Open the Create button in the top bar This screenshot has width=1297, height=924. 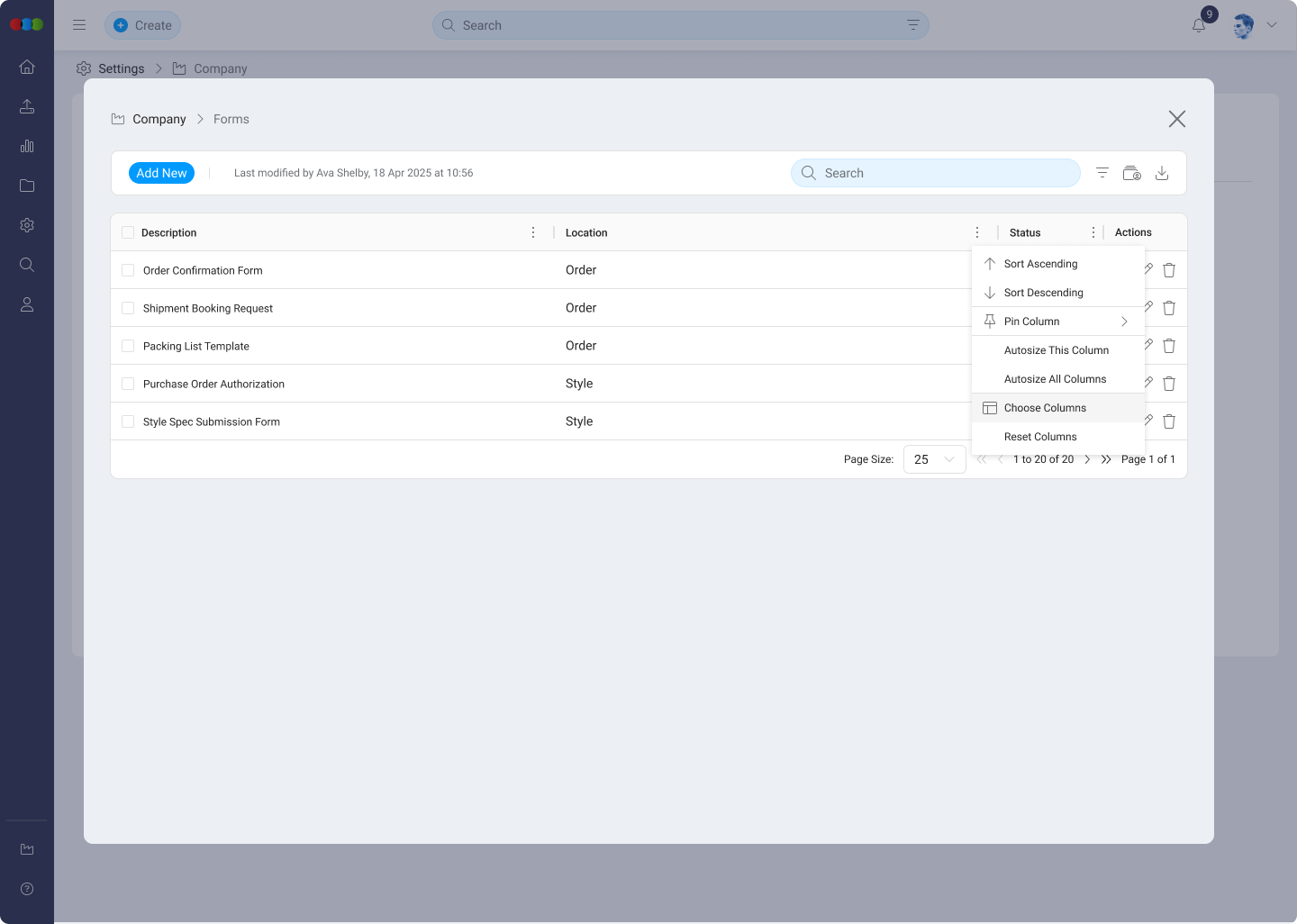pos(142,25)
